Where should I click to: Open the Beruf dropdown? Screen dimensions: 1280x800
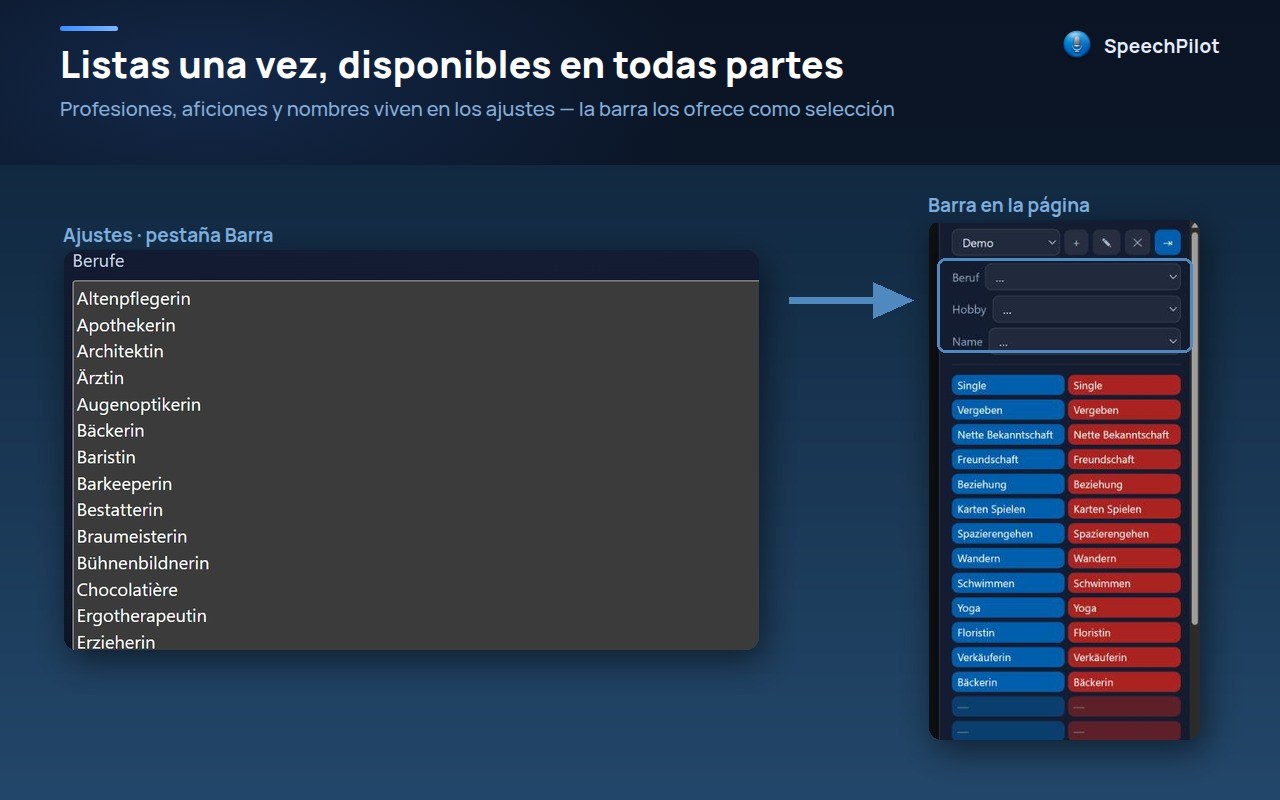1083,278
